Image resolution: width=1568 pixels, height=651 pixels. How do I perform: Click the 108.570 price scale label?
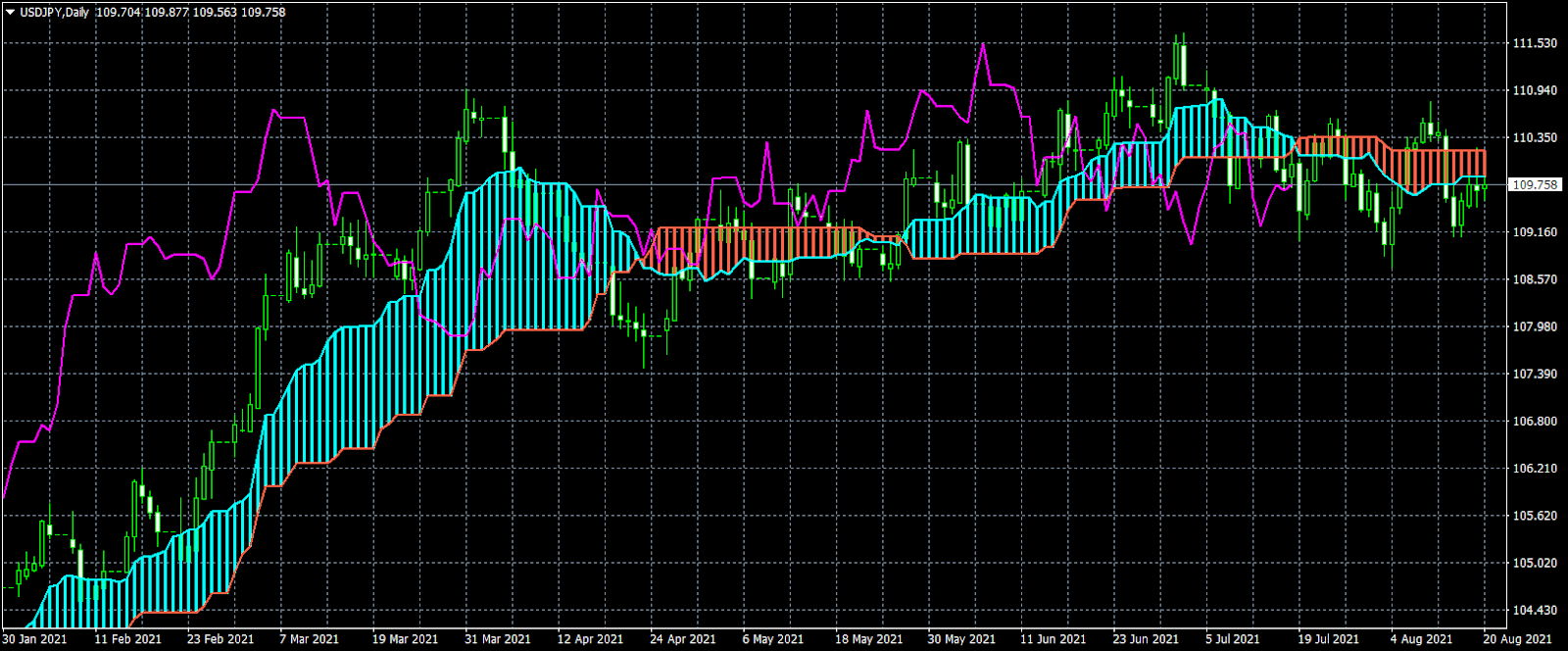1536,279
